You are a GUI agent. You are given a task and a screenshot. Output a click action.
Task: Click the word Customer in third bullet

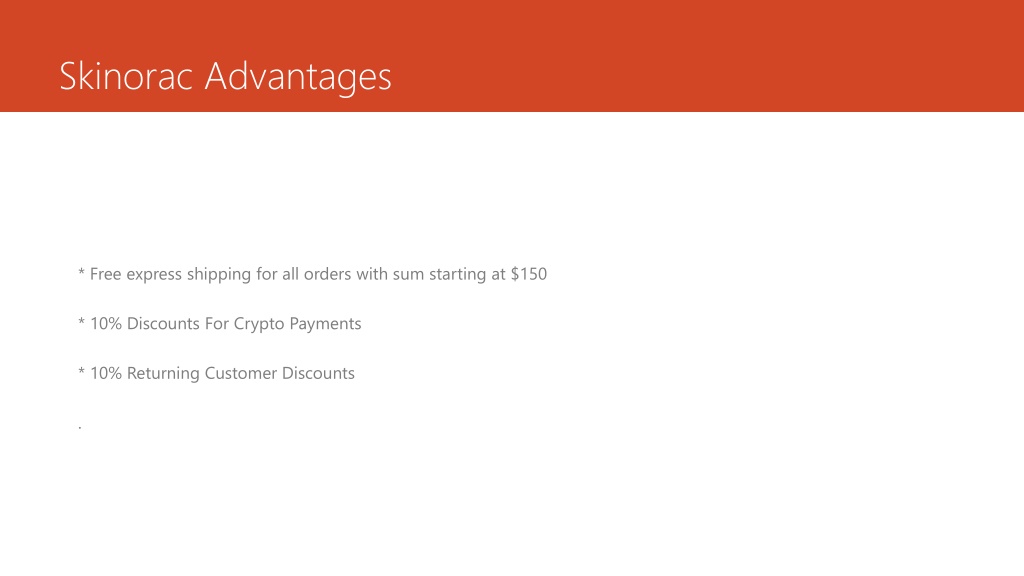[x=240, y=373]
